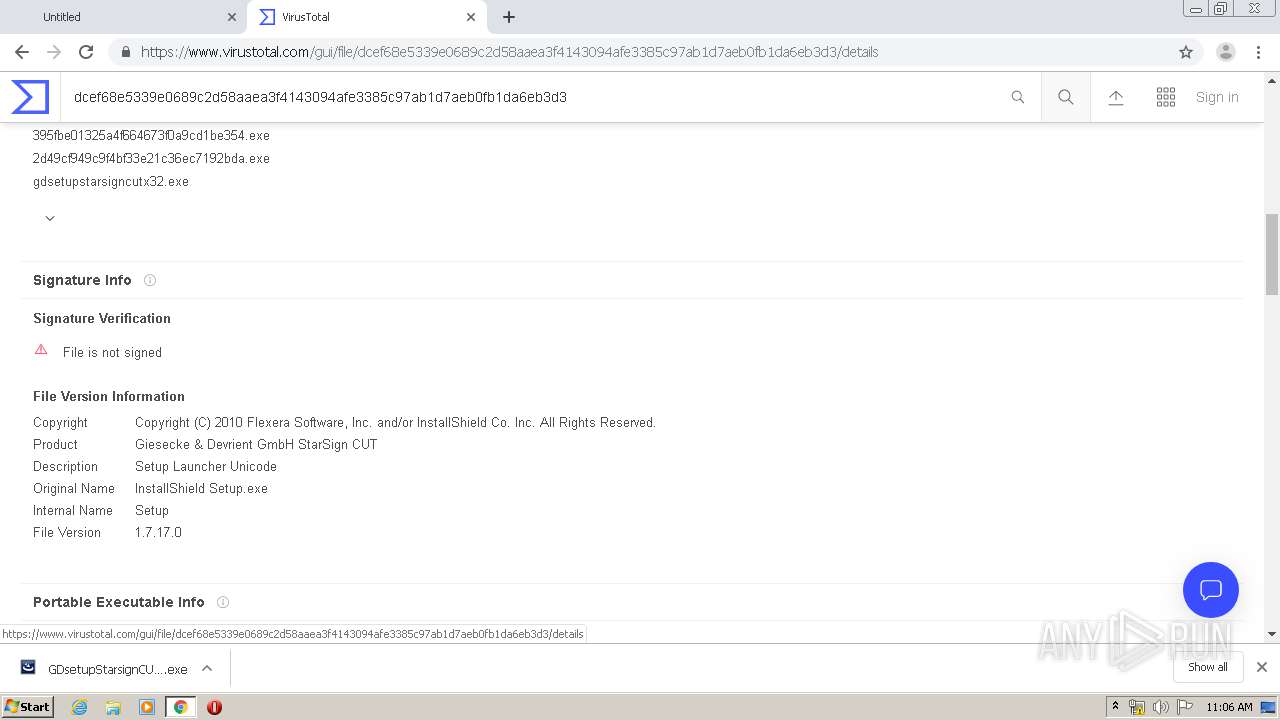Click the File is not signed text

112,352
